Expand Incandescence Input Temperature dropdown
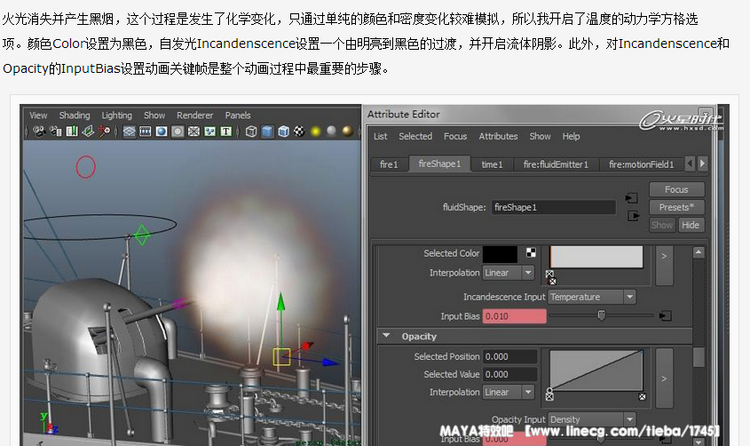 click(592, 297)
